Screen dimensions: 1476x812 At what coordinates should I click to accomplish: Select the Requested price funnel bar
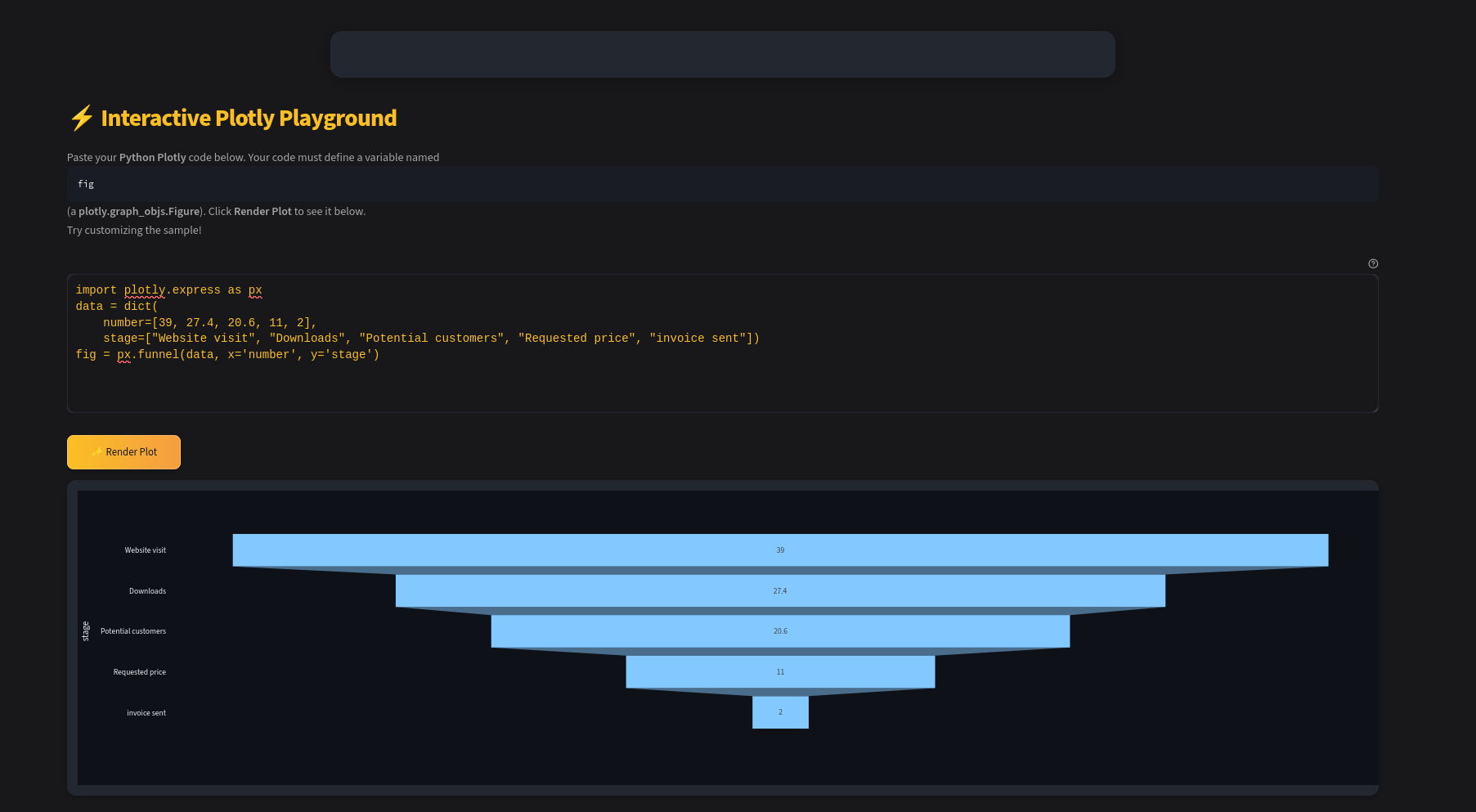click(780, 672)
